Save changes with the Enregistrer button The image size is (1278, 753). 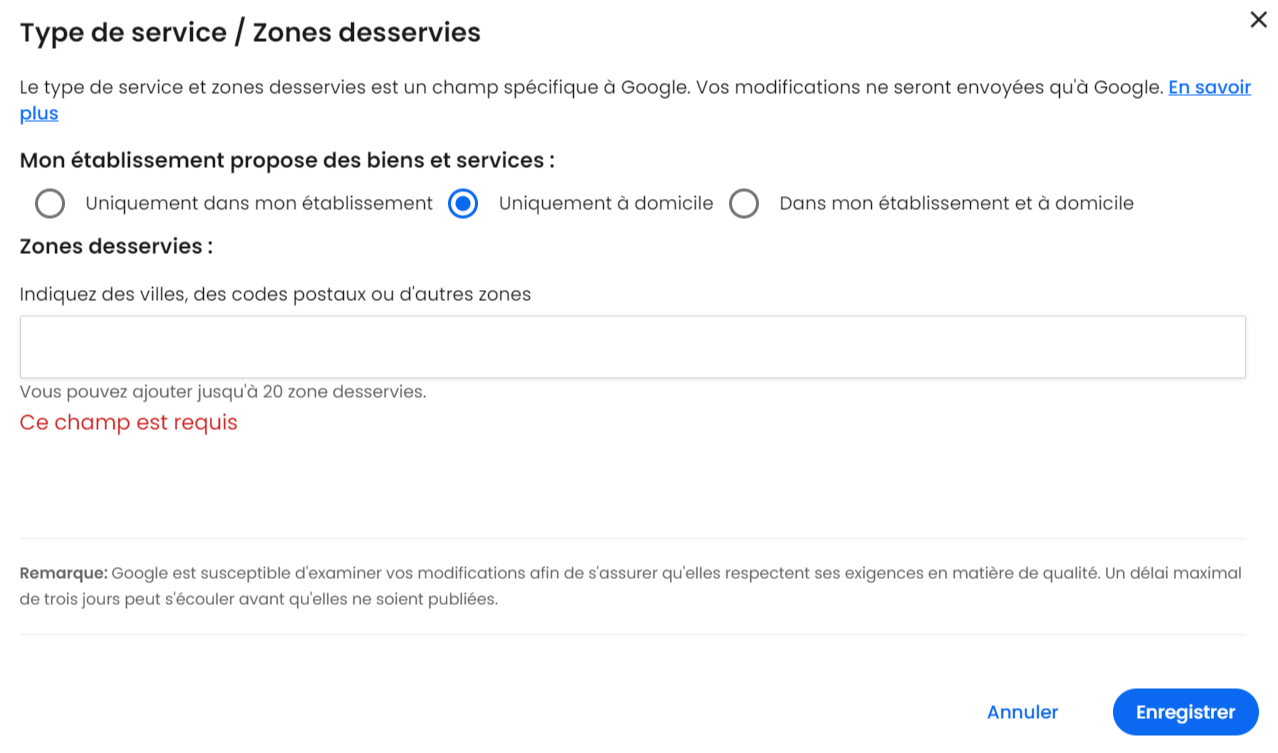(x=1185, y=712)
